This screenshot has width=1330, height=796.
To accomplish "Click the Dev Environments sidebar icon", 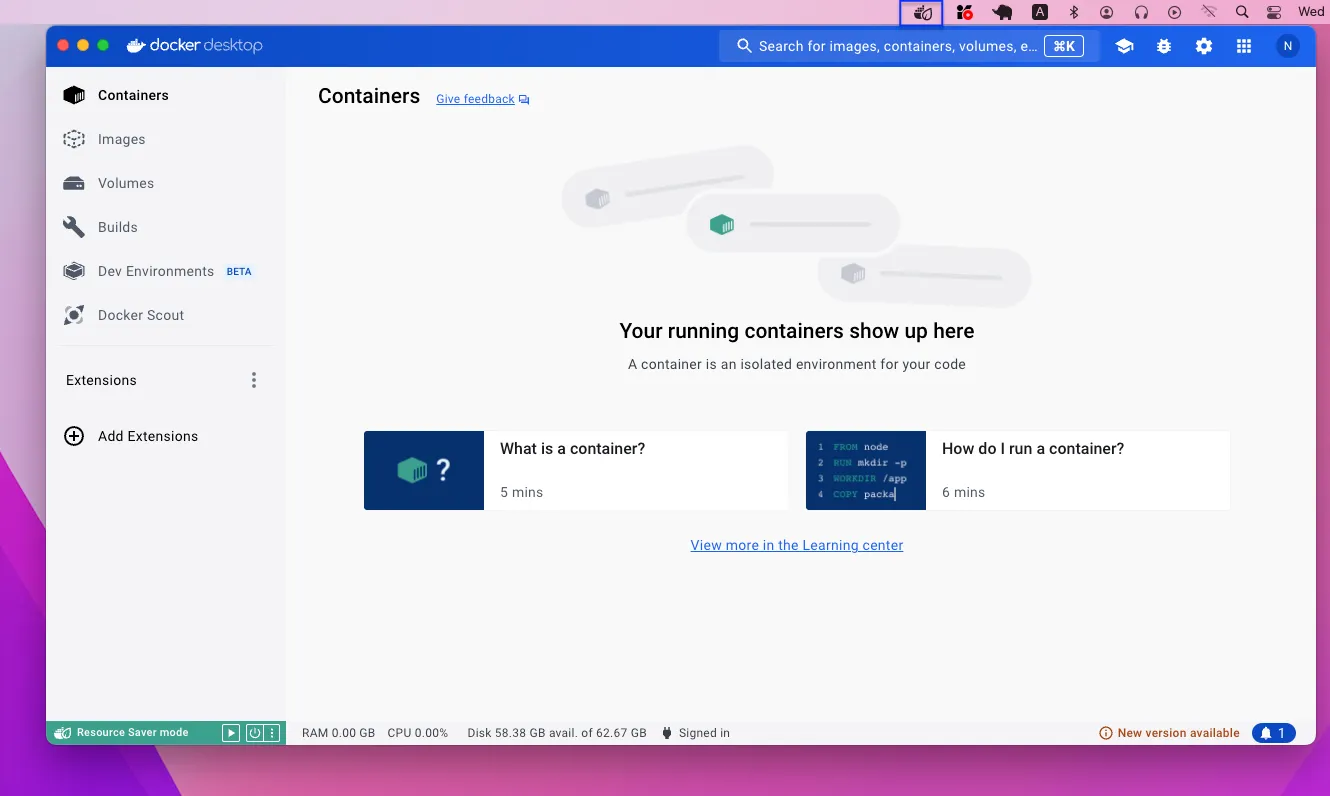I will [74, 271].
